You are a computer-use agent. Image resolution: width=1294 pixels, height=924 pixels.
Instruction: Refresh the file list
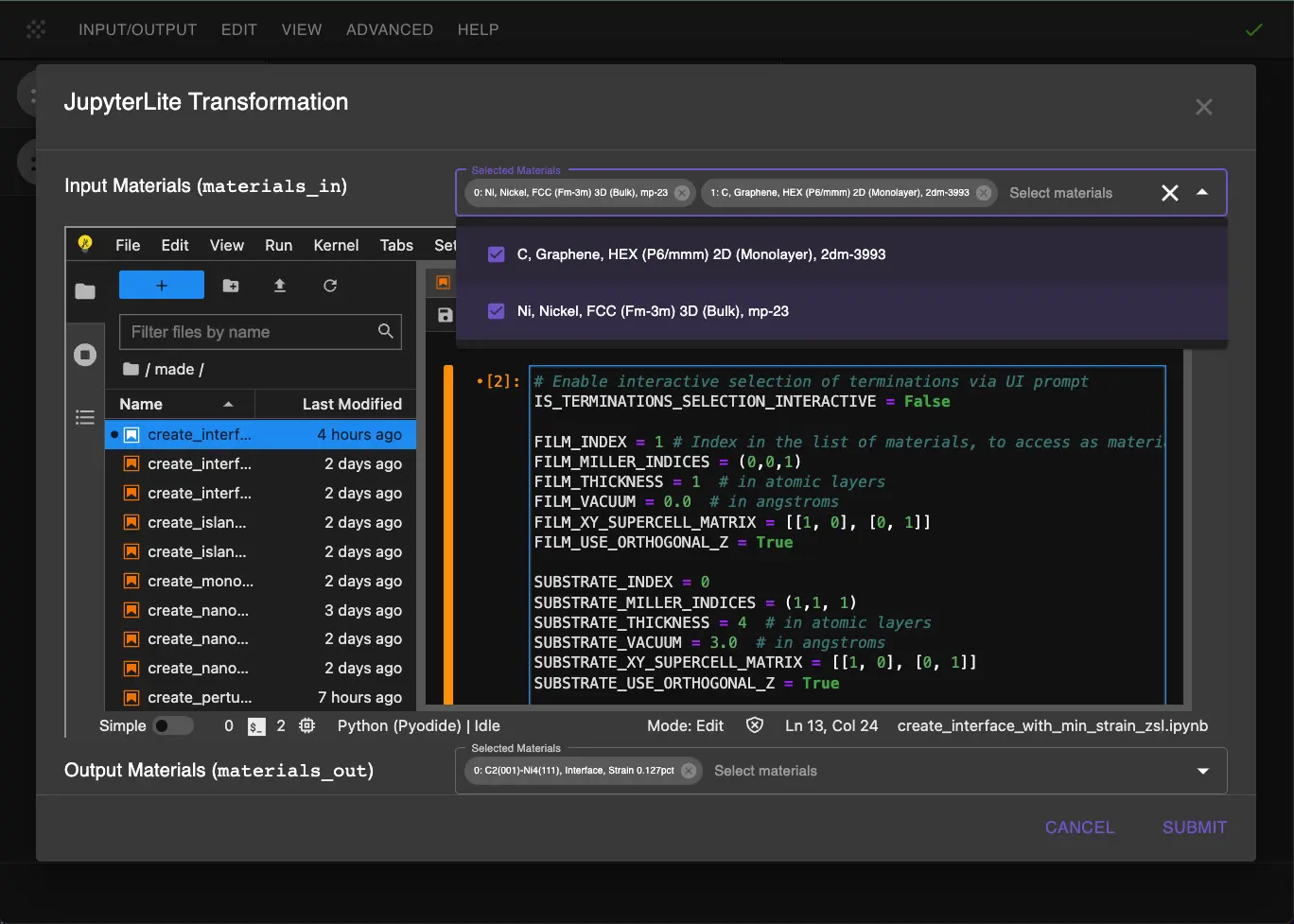[329, 285]
